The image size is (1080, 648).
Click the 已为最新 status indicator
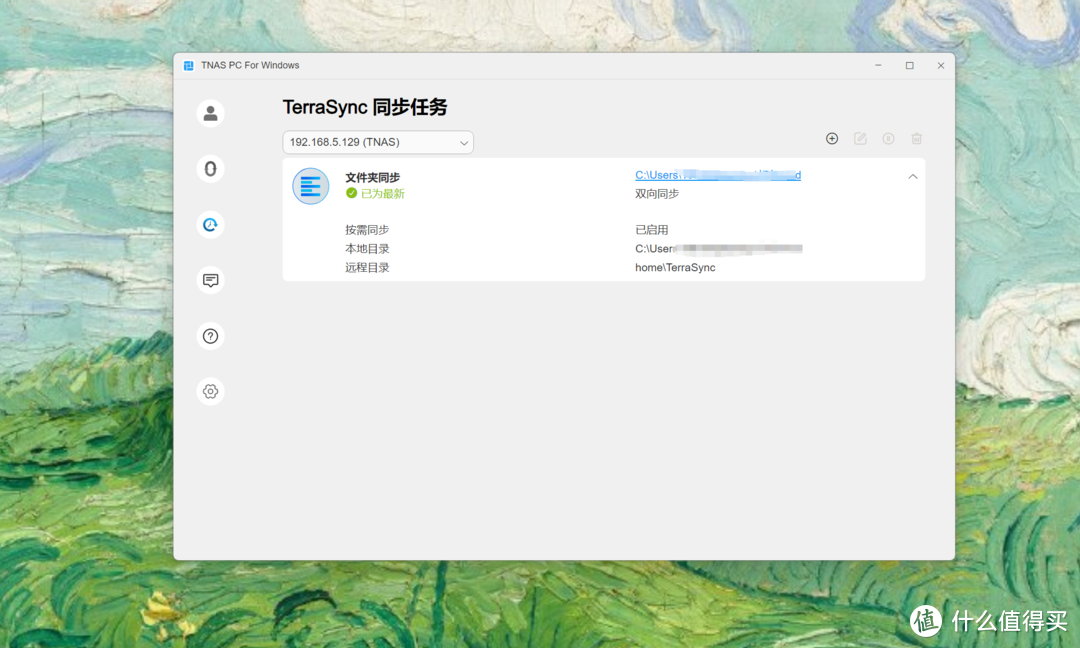pyautogui.click(x=375, y=194)
